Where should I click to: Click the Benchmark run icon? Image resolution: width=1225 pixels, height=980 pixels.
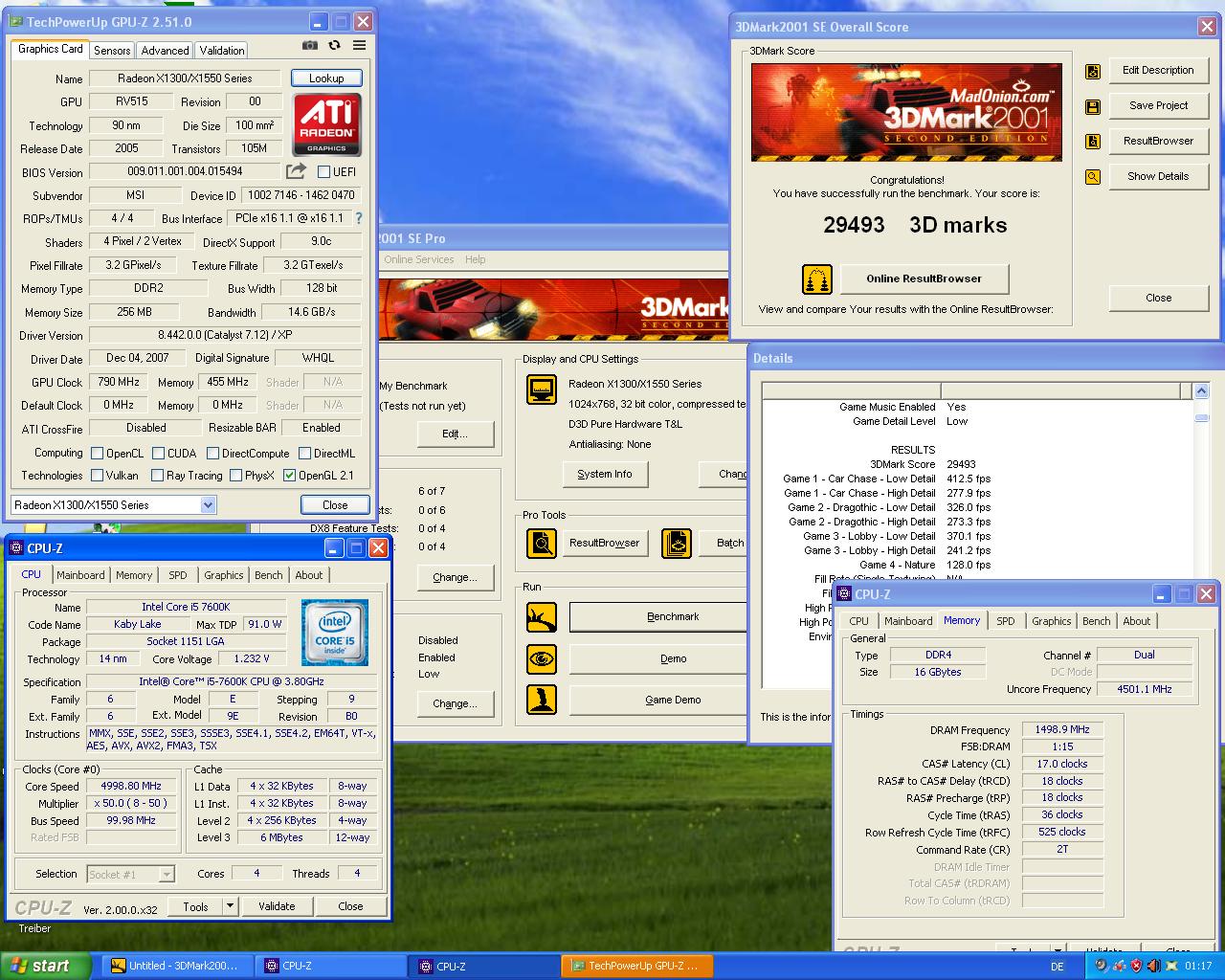(x=542, y=617)
